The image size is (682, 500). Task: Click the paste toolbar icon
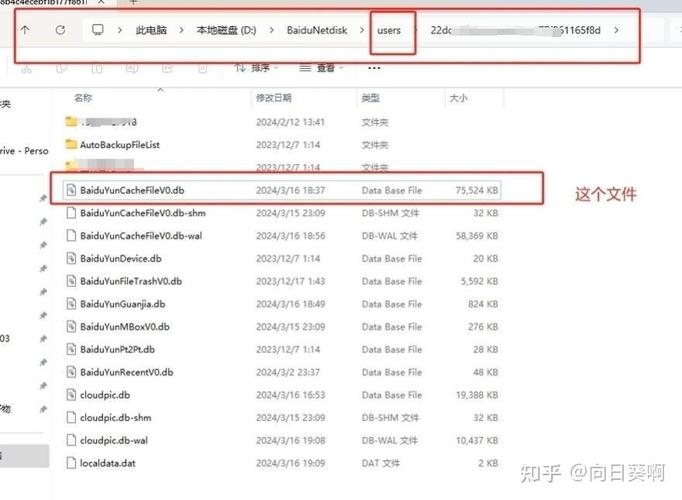coord(97,68)
